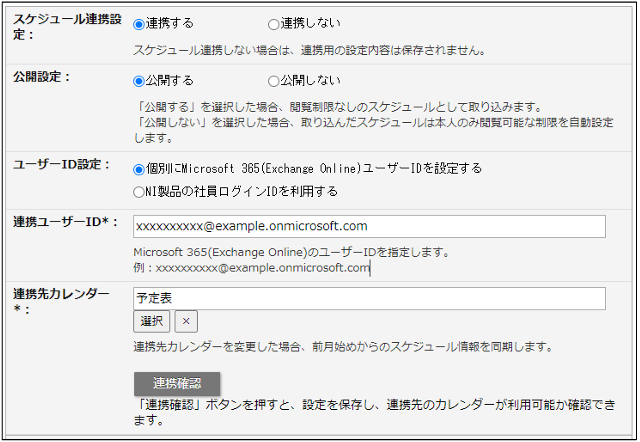Click the ユーザーID設定 label
The width and height of the screenshot is (640, 442).
[62, 164]
